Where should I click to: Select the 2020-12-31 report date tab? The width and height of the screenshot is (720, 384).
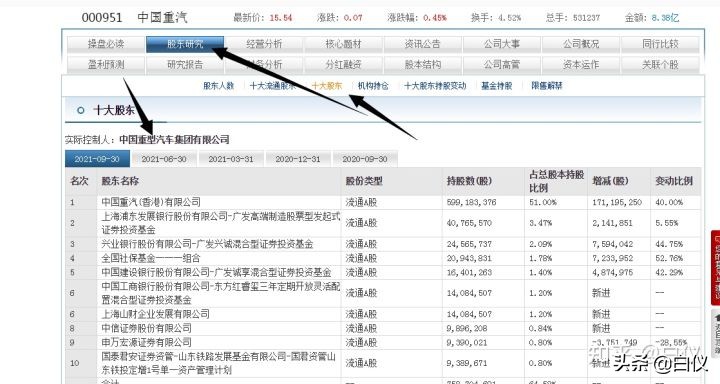(298, 159)
